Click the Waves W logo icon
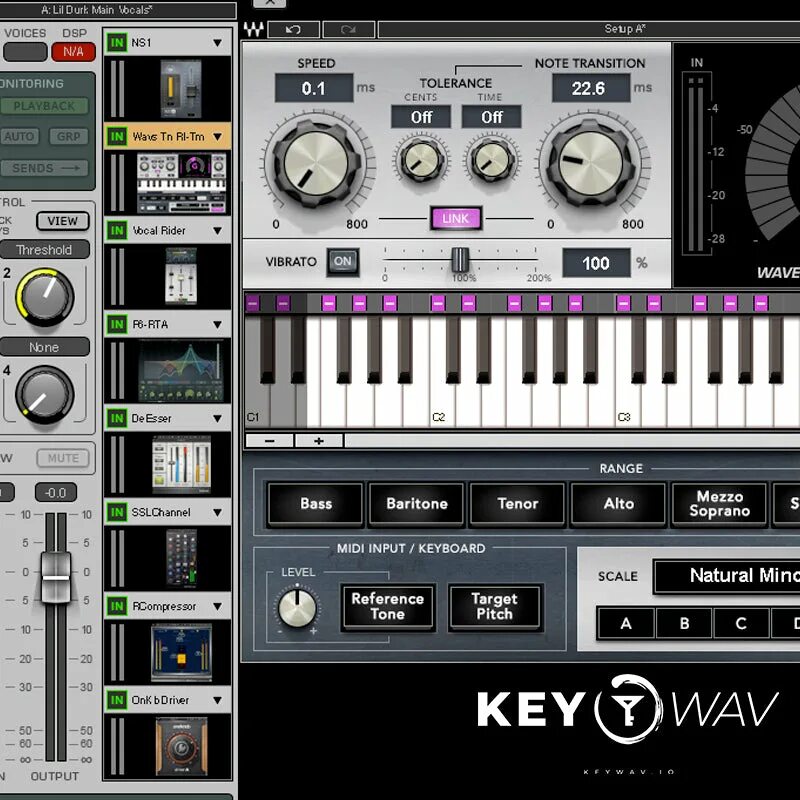 click(254, 30)
